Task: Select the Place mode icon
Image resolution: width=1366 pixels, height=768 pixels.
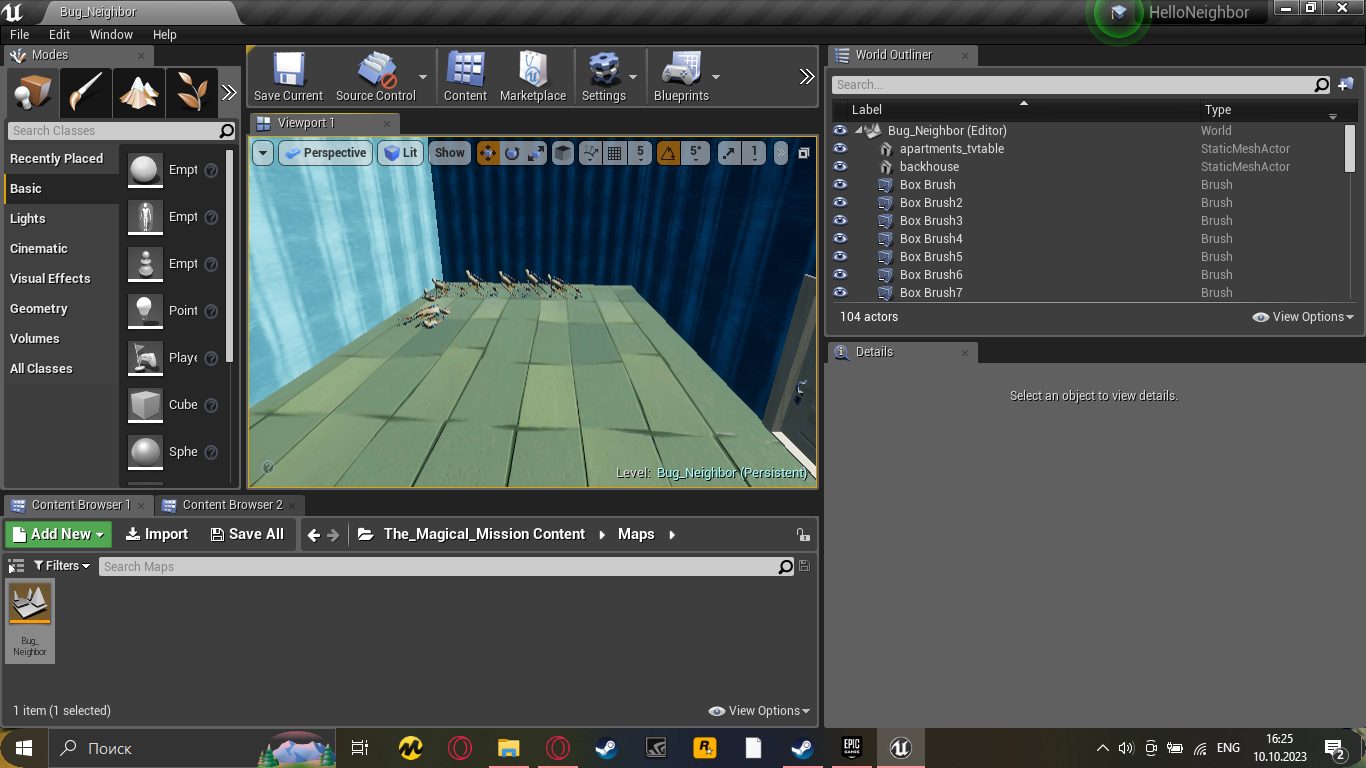Action: point(31,93)
